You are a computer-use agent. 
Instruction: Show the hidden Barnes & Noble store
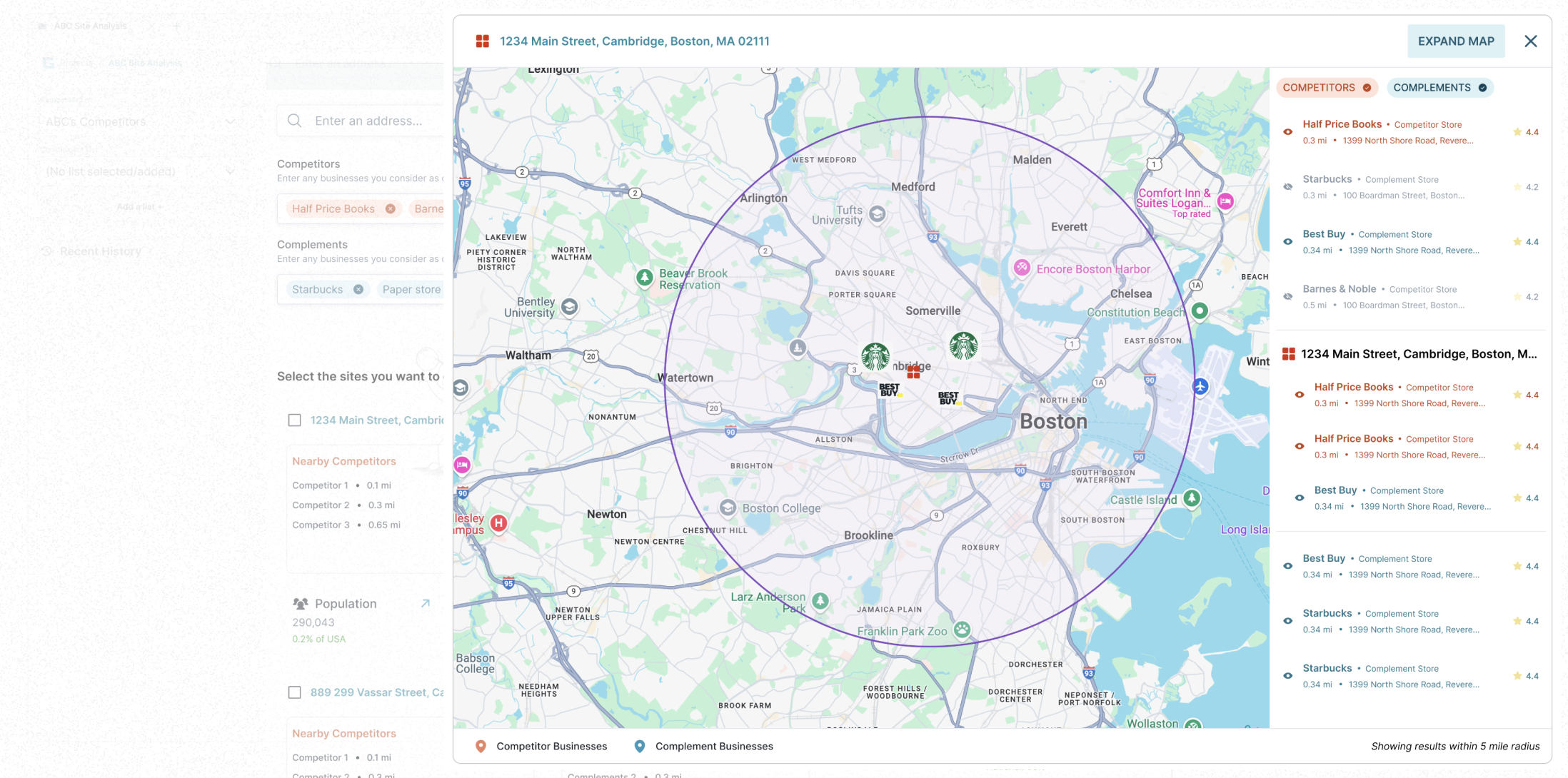pos(1288,297)
